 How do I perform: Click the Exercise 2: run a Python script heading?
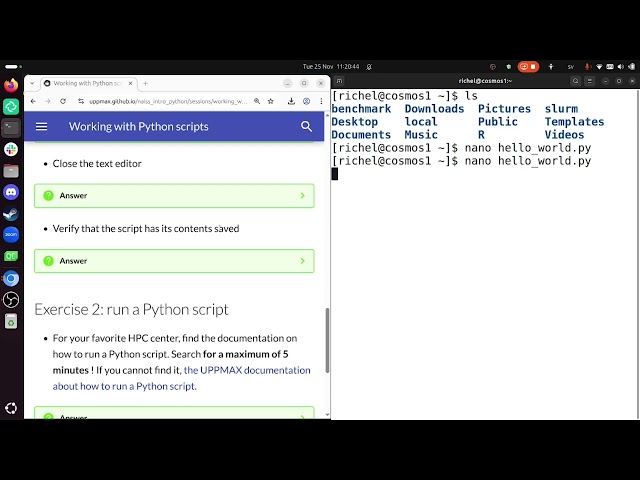pyautogui.click(x=131, y=309)
